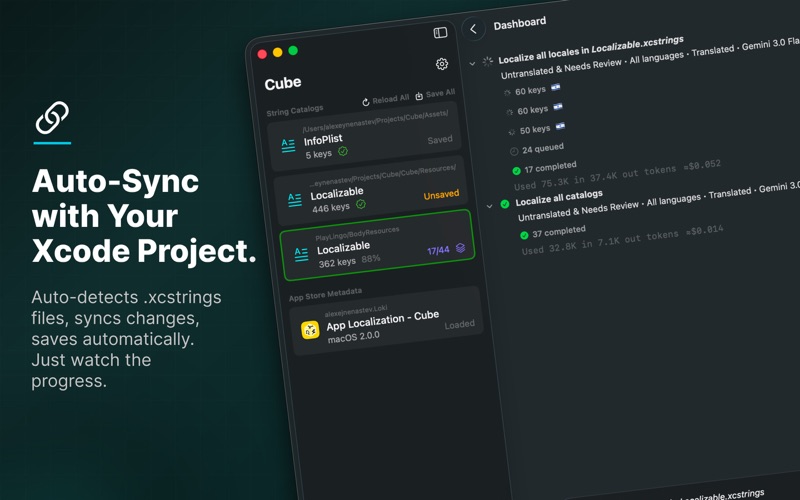Click the document icon of 362 keys catalog
The width and height of the screenshot is (800, 500).
click(x=302, y=254)
